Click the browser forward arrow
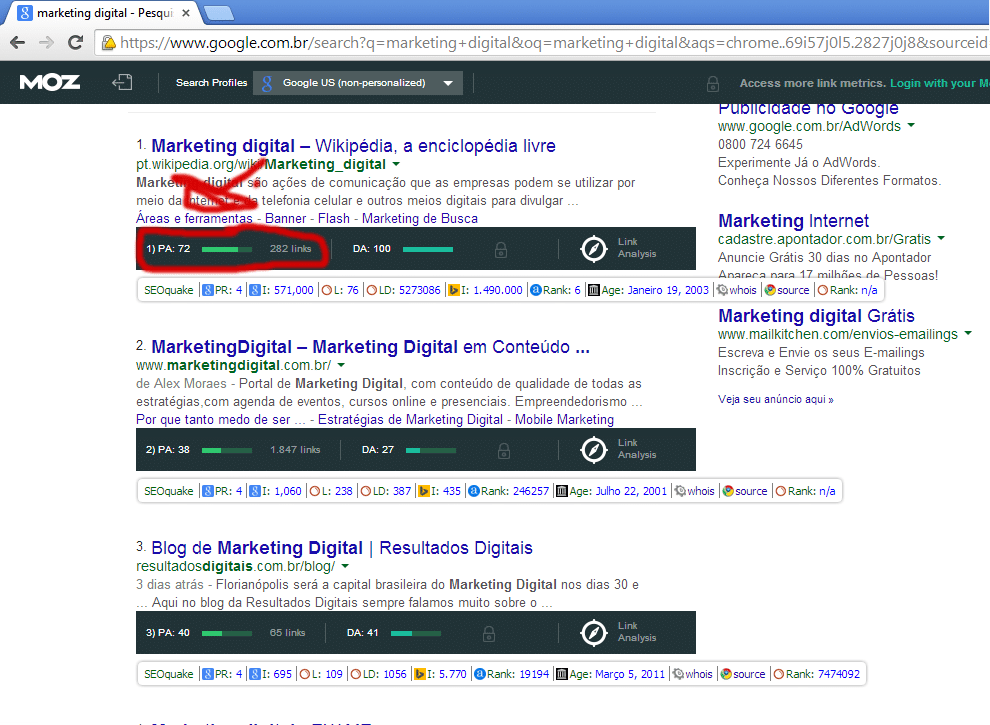The height and width of the screenshot is (725, 990). (46, 42)
